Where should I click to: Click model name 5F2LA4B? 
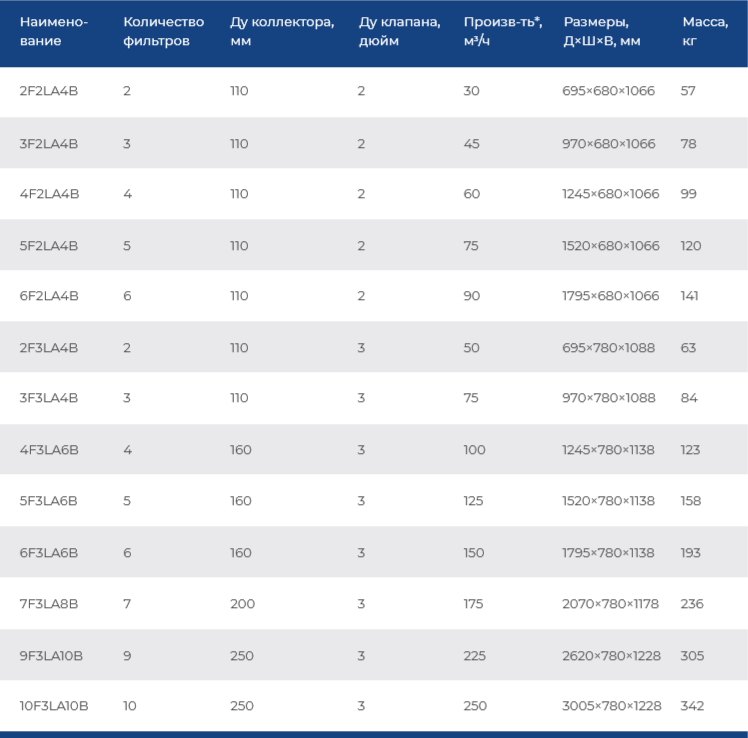point(49,246)
